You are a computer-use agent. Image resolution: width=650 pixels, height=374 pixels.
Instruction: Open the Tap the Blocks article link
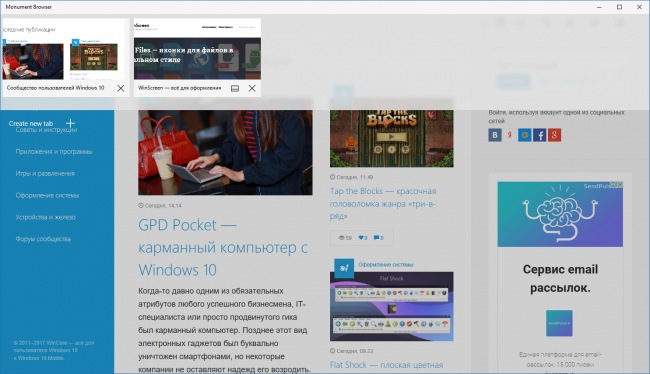[x=383, y=203]
